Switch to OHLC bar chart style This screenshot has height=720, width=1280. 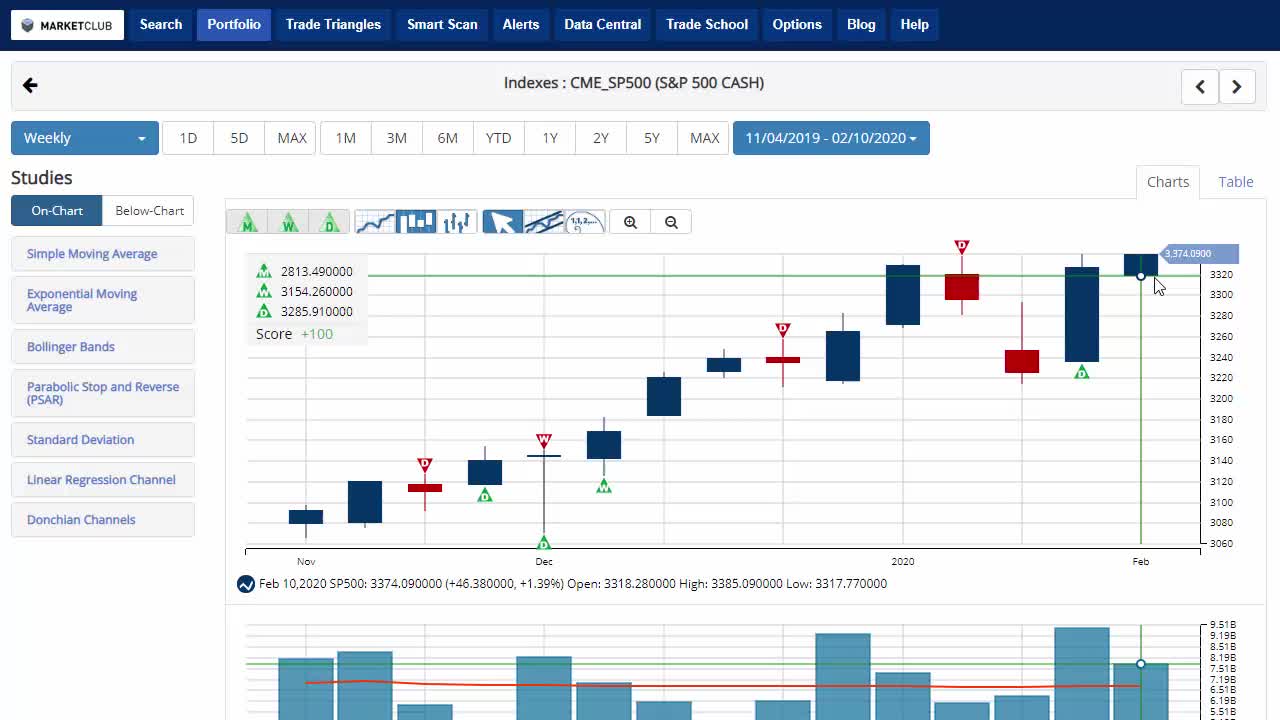pos(457,222)
